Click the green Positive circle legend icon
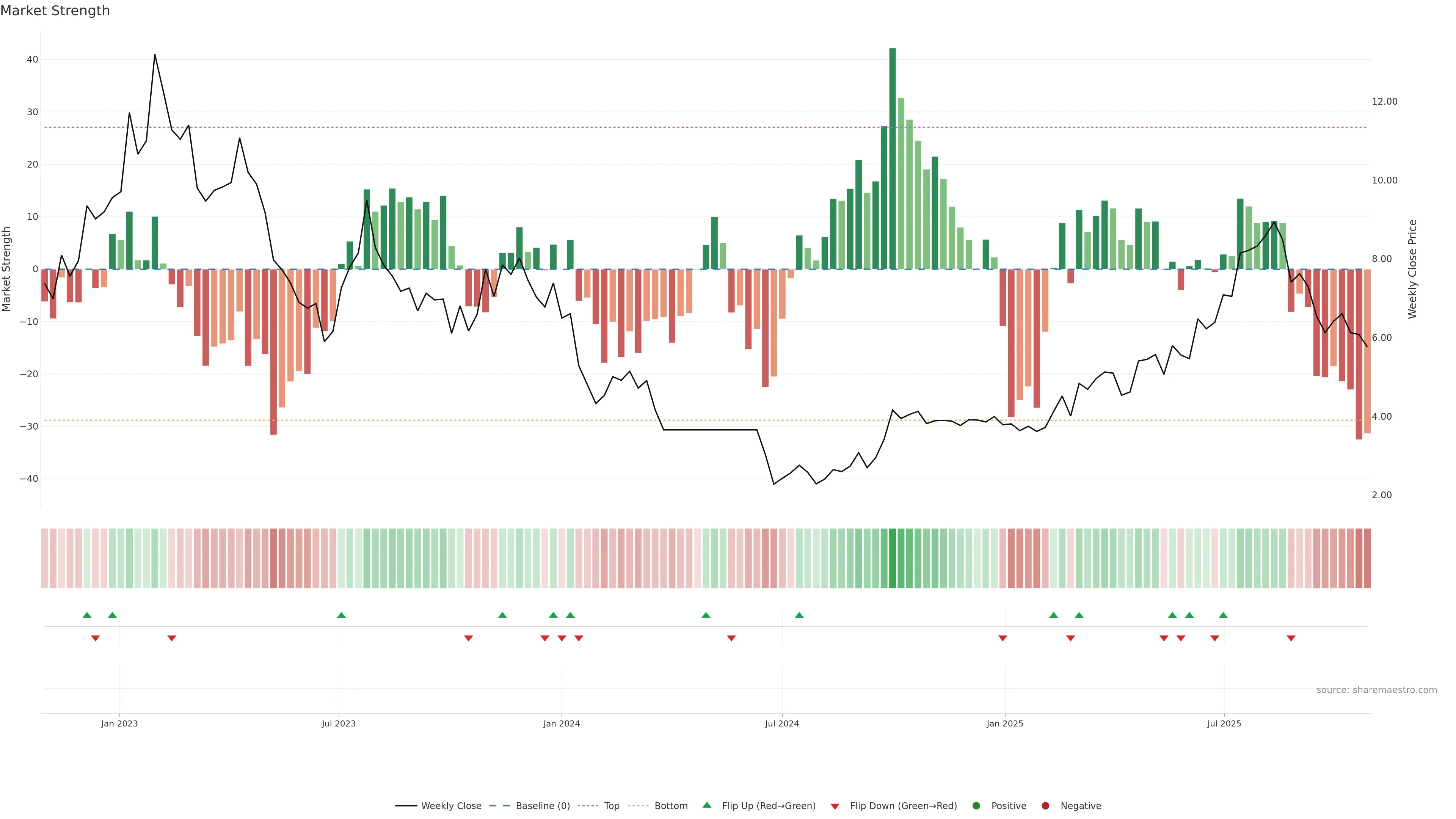The width and height of the screenshot is (1456, 819). (x=976, y=806)
